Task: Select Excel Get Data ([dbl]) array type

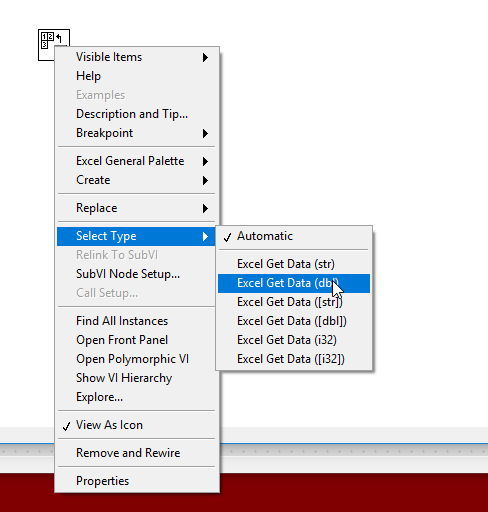Action: [x=294, y=321]
